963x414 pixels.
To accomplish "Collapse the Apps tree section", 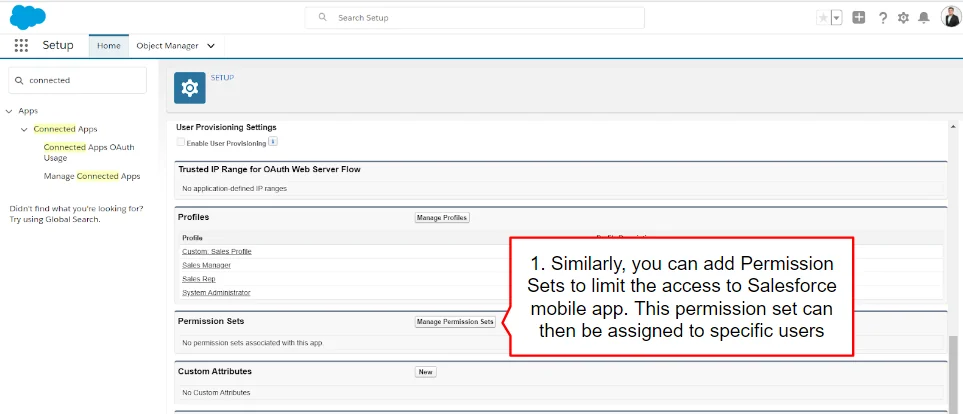I will [9, 111].
